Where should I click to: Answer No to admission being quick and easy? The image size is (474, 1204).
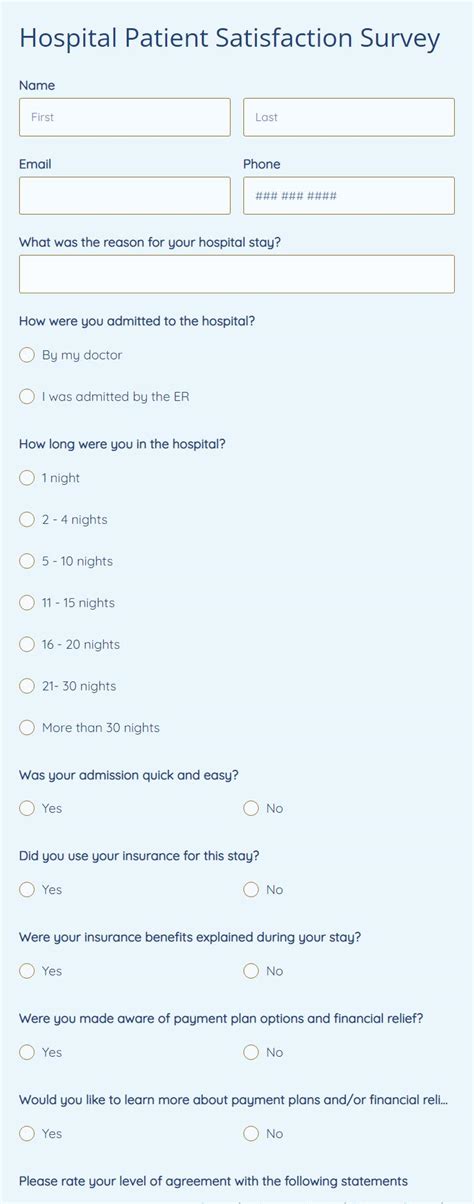coord(251,808)
